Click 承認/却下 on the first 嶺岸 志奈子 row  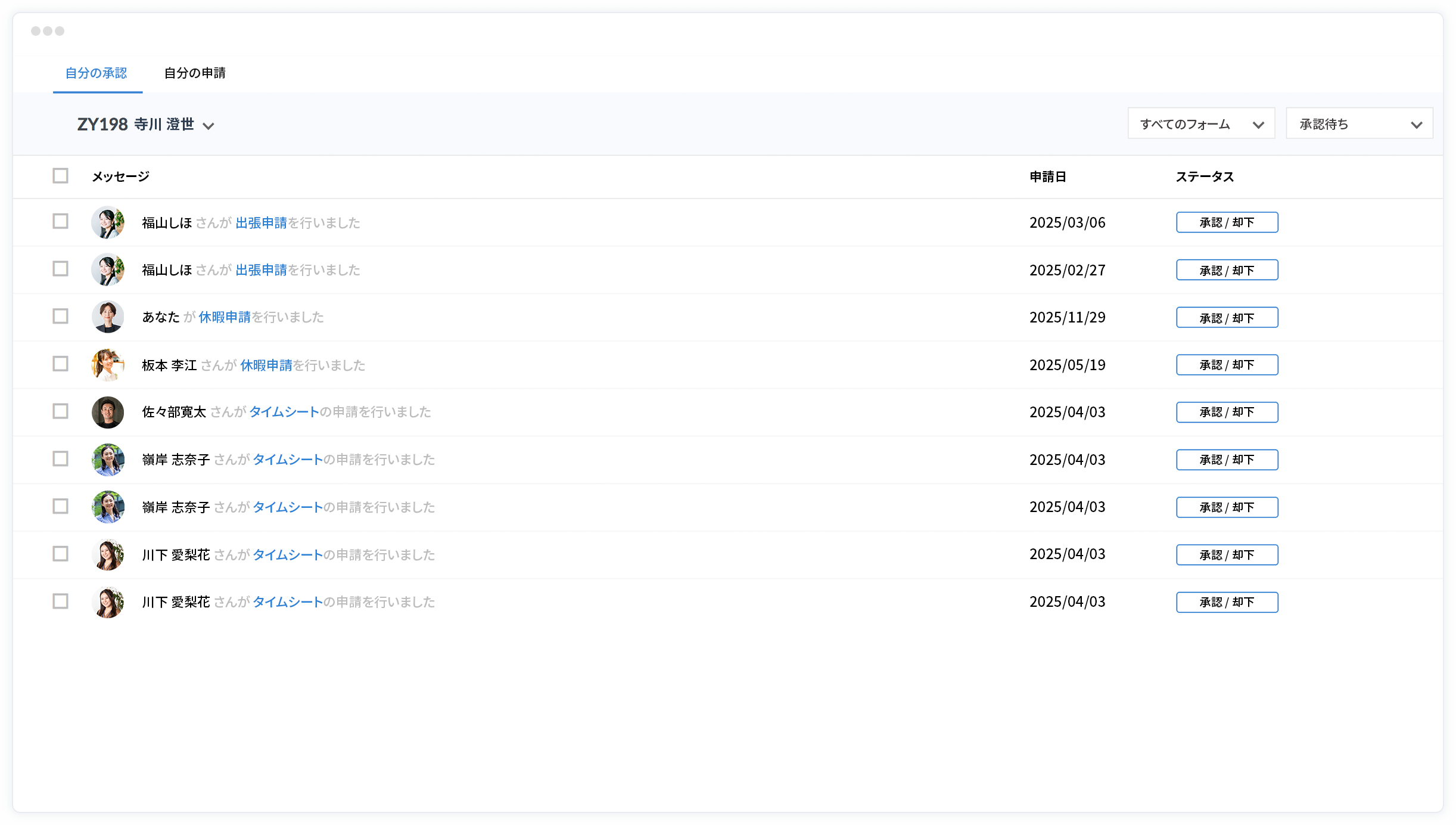pos(1227,460)
